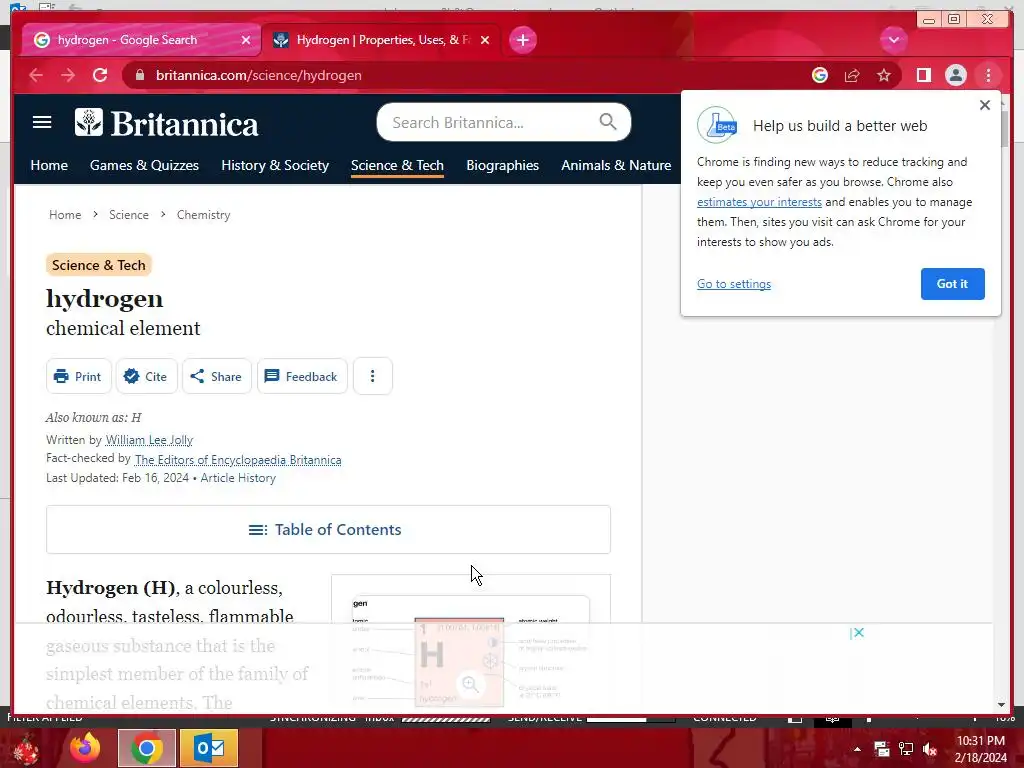Open a new tab with plus button
The image size is (1024, 768).
522,40
